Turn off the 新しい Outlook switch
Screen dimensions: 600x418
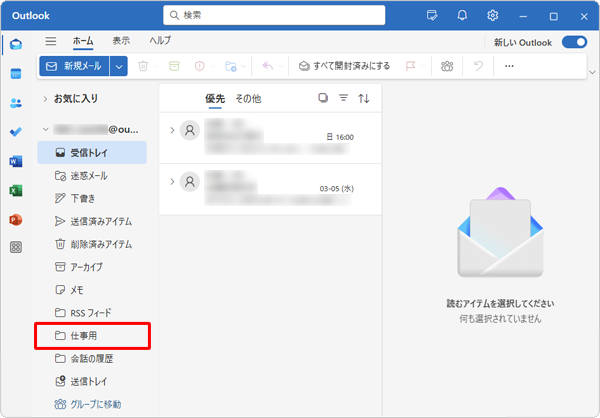pyautogui.click(x=574, y=42)
